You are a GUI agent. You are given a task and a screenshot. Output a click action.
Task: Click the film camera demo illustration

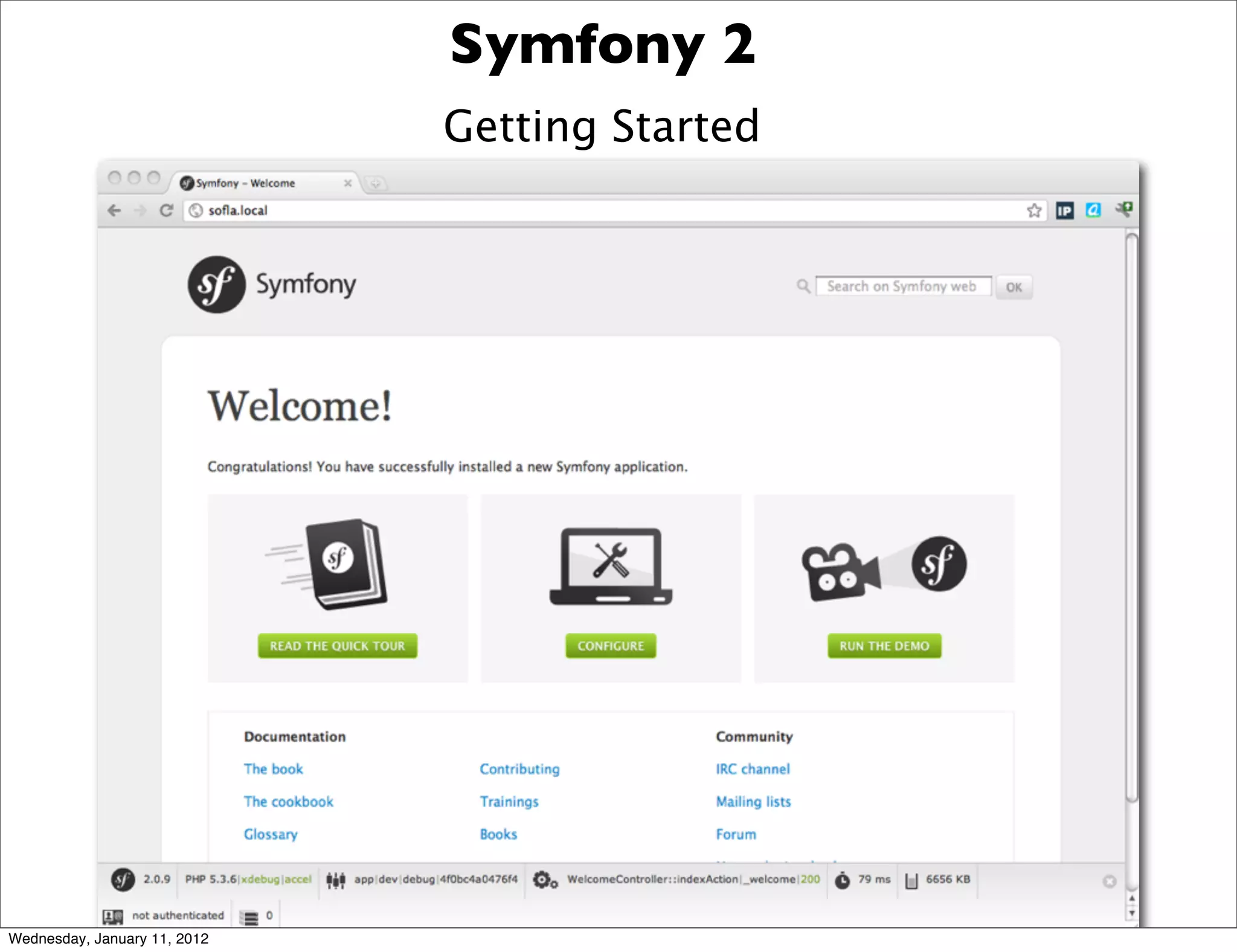884,568
